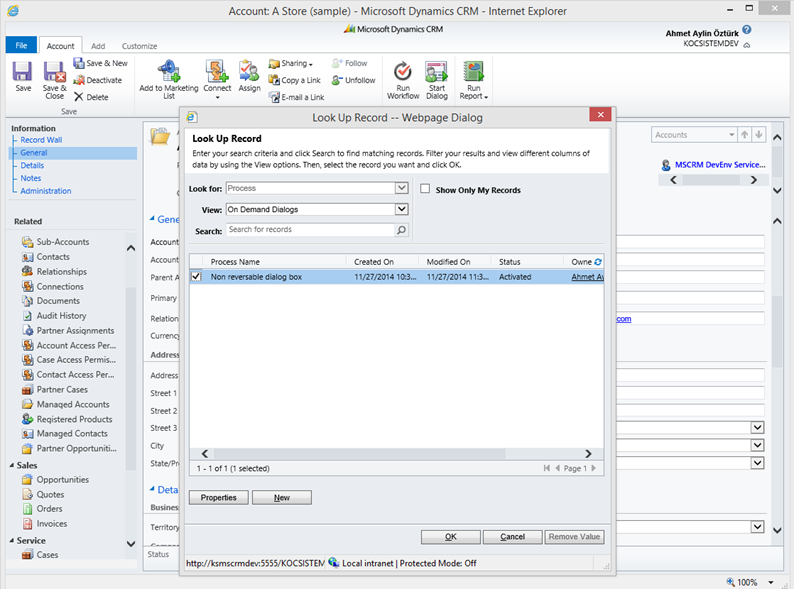This screenshot has width=794, height=589.
Task: Switch to the Account ribbon tab
Action: (60, 46)
